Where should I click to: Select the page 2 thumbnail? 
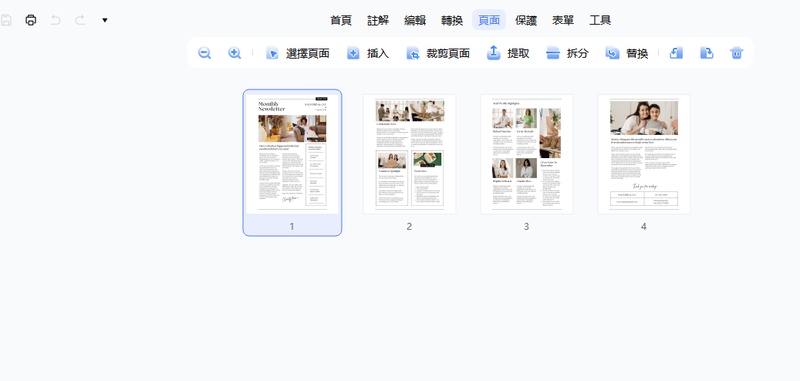(410, 154)
